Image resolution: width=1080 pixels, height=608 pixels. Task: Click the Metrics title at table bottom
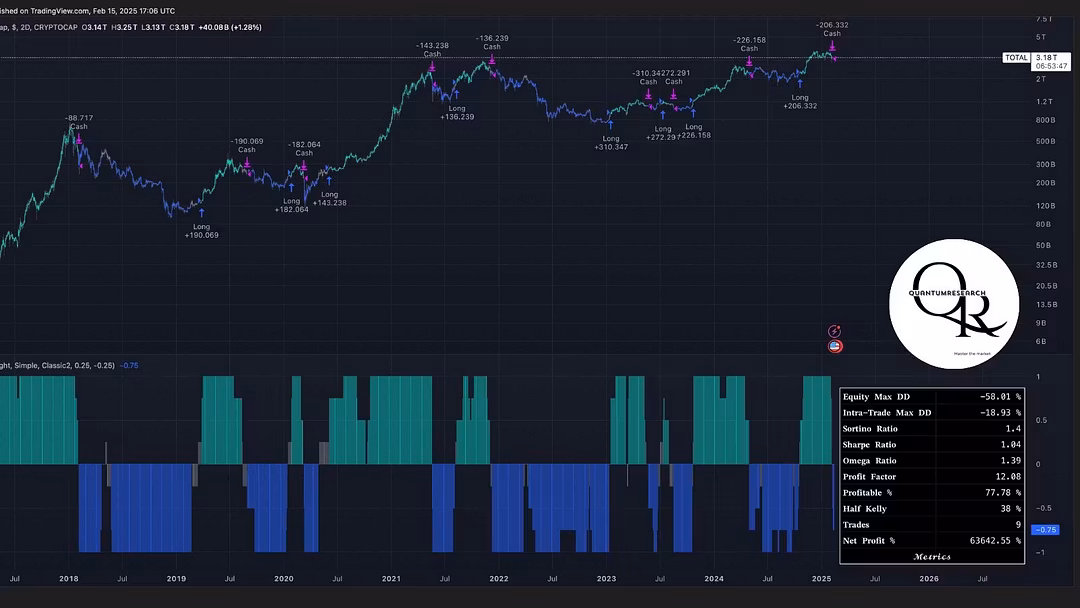(933, 556)
